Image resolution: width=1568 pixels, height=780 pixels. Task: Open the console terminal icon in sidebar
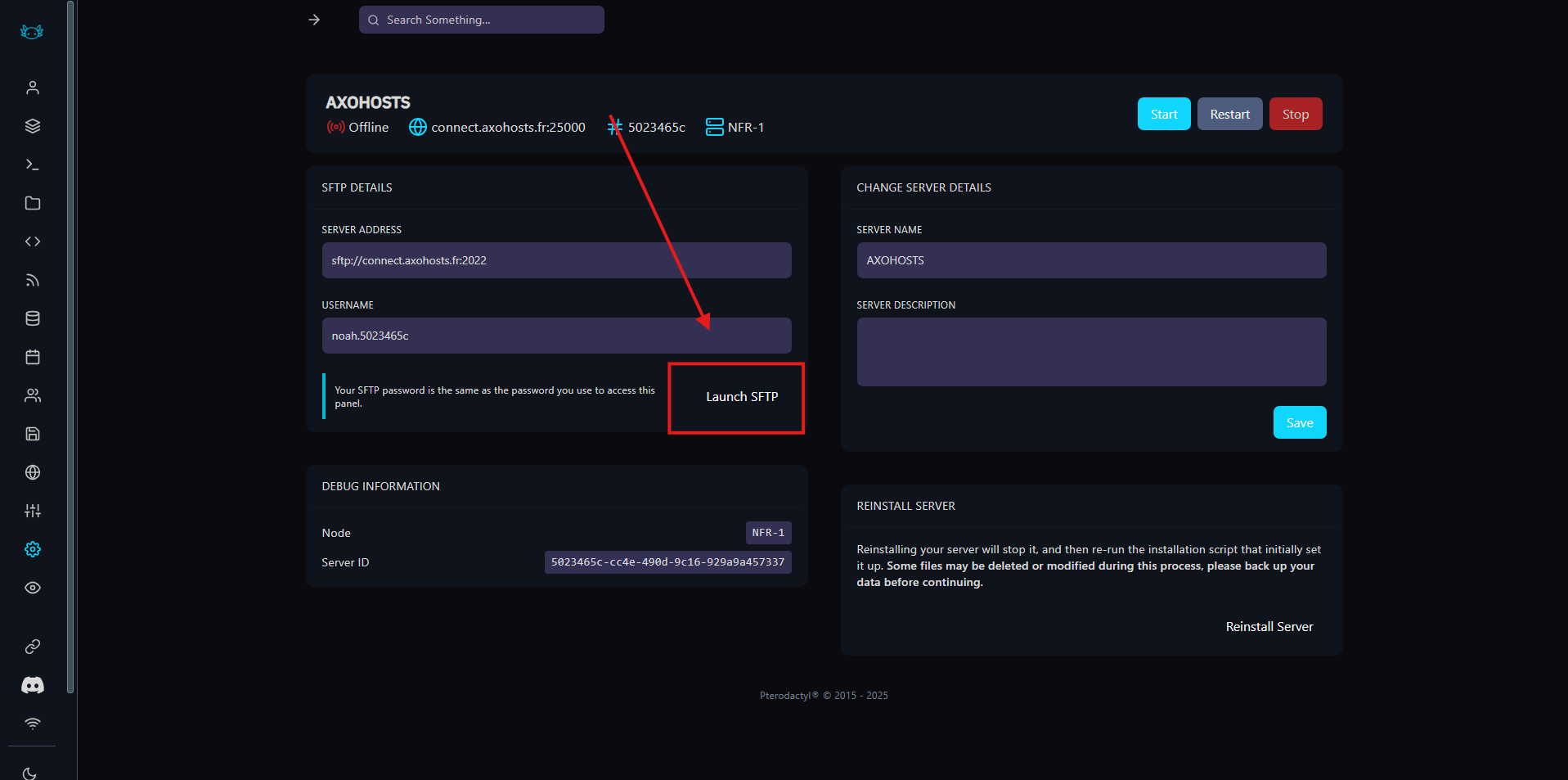click(x=33, y=165)
